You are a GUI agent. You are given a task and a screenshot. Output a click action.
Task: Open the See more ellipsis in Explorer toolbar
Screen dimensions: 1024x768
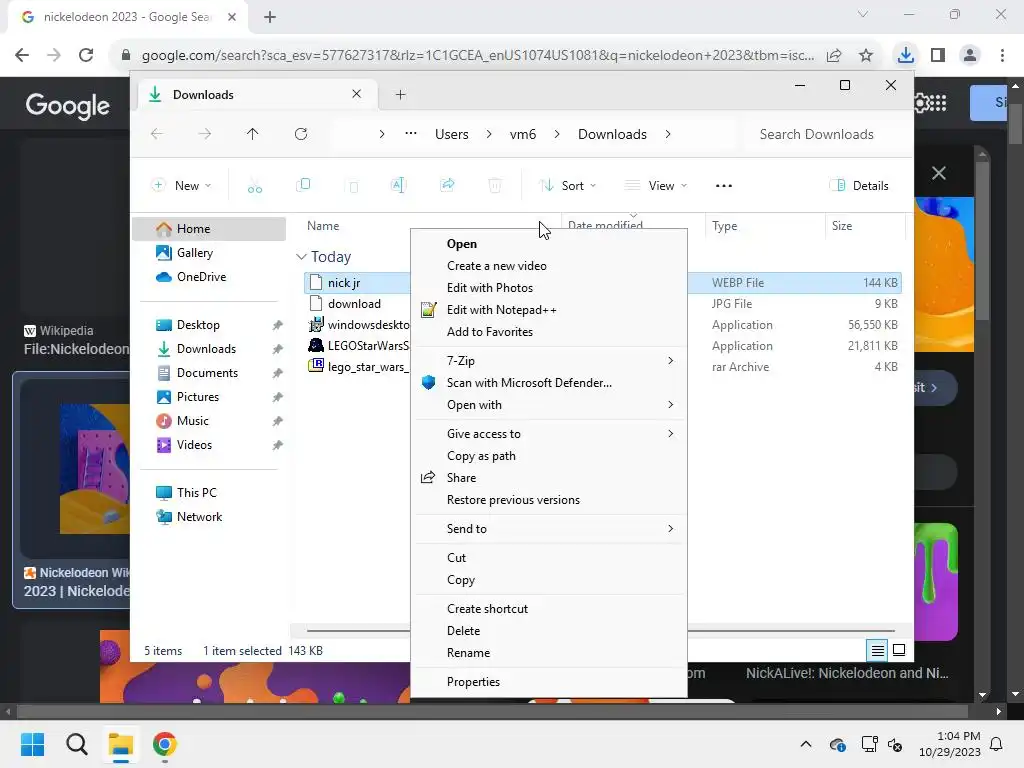pyautogui.click(x=724, y=185)
